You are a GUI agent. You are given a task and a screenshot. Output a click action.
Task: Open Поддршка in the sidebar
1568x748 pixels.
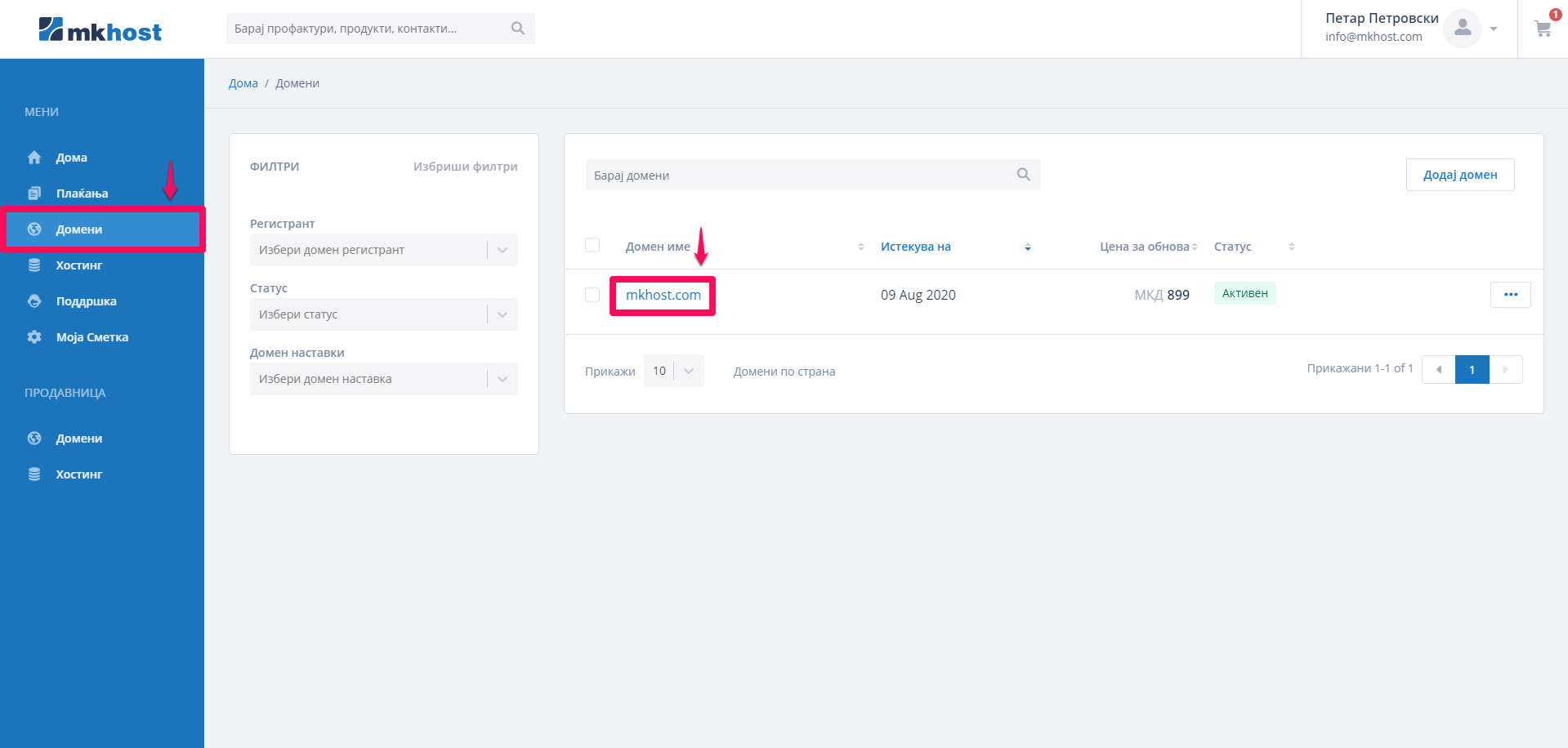[86, 301]
